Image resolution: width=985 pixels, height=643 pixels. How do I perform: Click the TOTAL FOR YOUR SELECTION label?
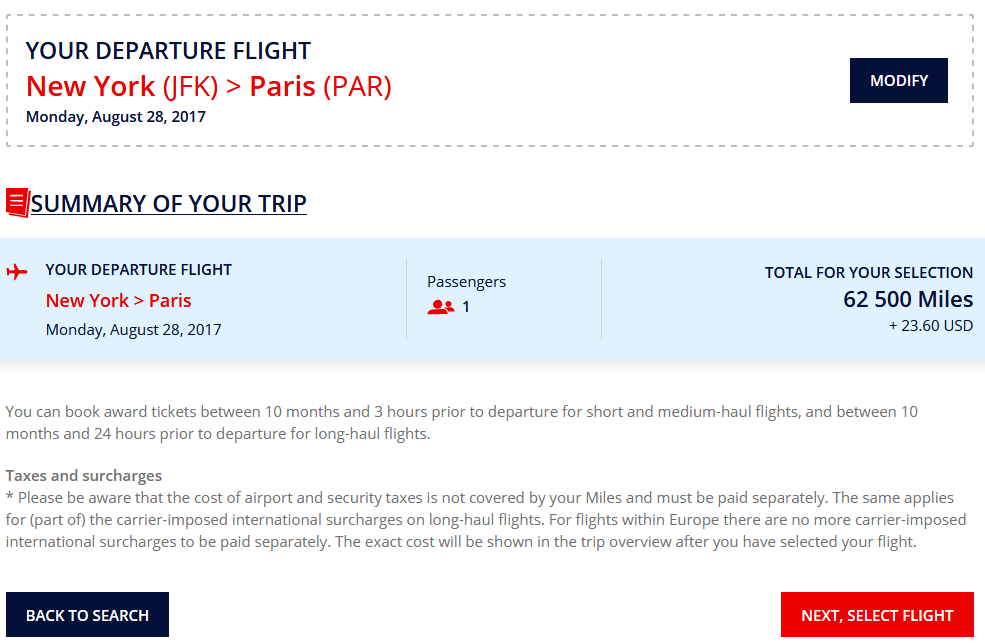tap(868, 273)
